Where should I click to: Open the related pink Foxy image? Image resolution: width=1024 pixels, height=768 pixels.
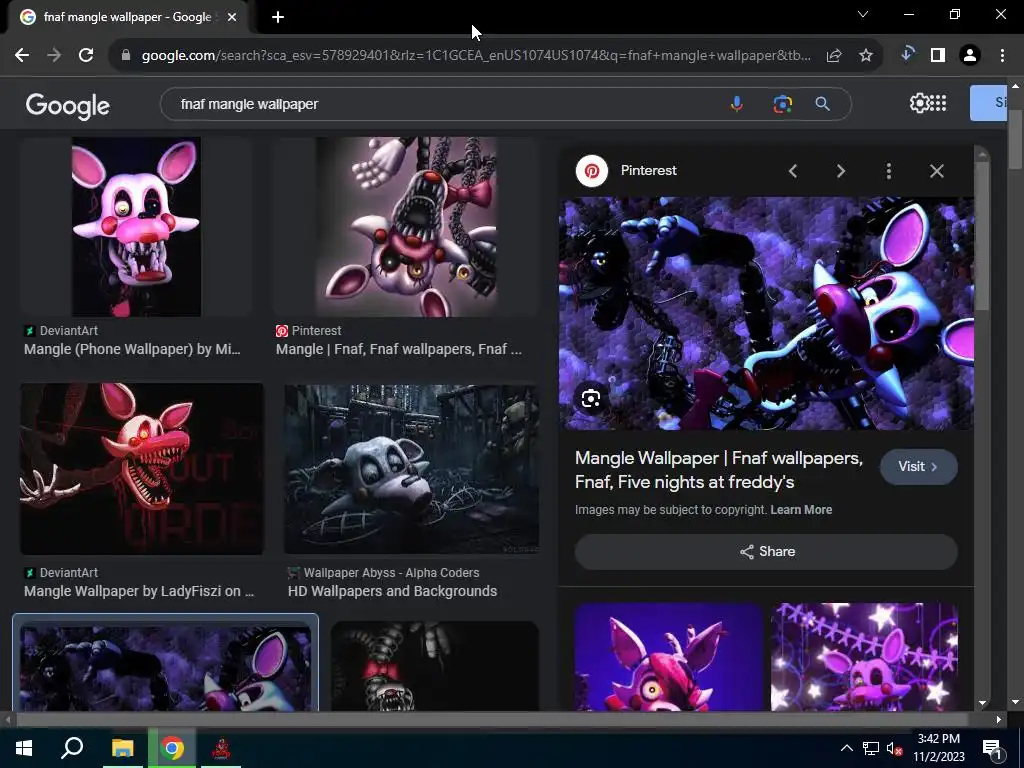pos(668,656)
